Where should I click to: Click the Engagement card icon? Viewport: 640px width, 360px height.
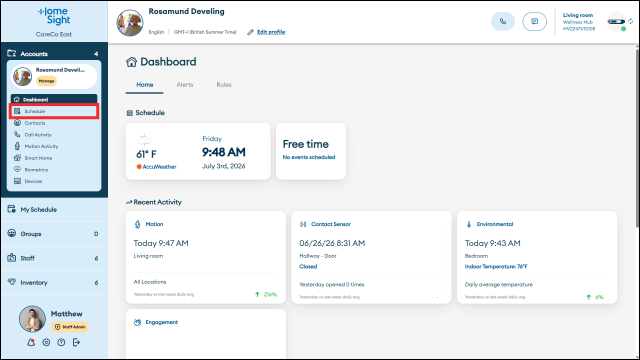pos(138,322)
